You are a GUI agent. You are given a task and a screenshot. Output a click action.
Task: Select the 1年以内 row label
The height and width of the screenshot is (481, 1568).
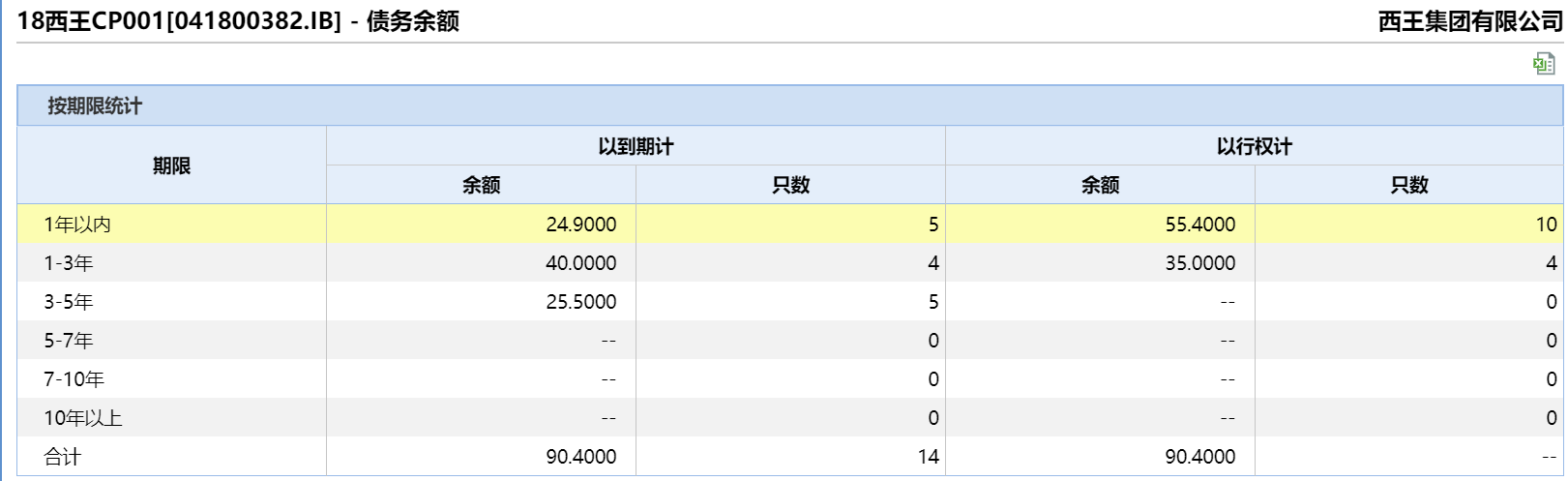(x=77, y=225)
